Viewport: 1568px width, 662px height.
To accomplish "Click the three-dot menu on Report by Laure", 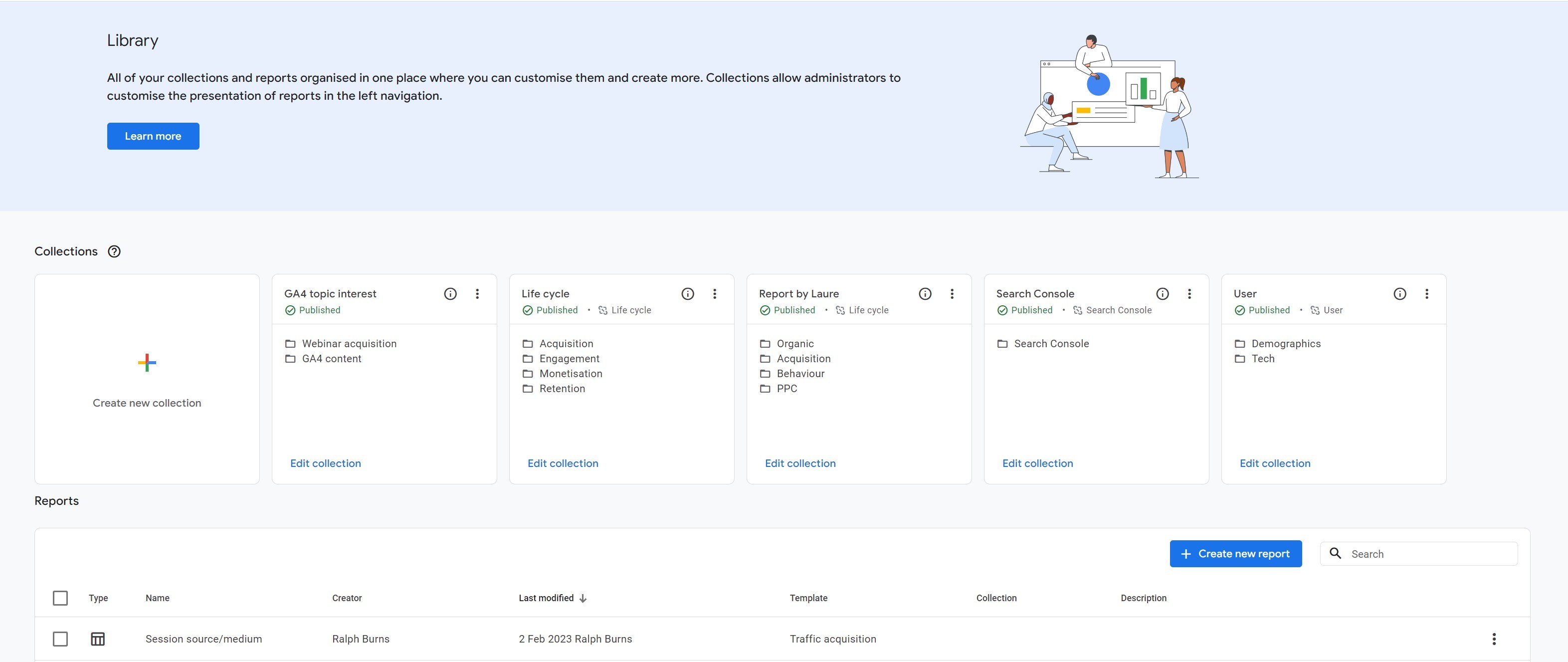I will pyautogui.click(x=952, y=293).
